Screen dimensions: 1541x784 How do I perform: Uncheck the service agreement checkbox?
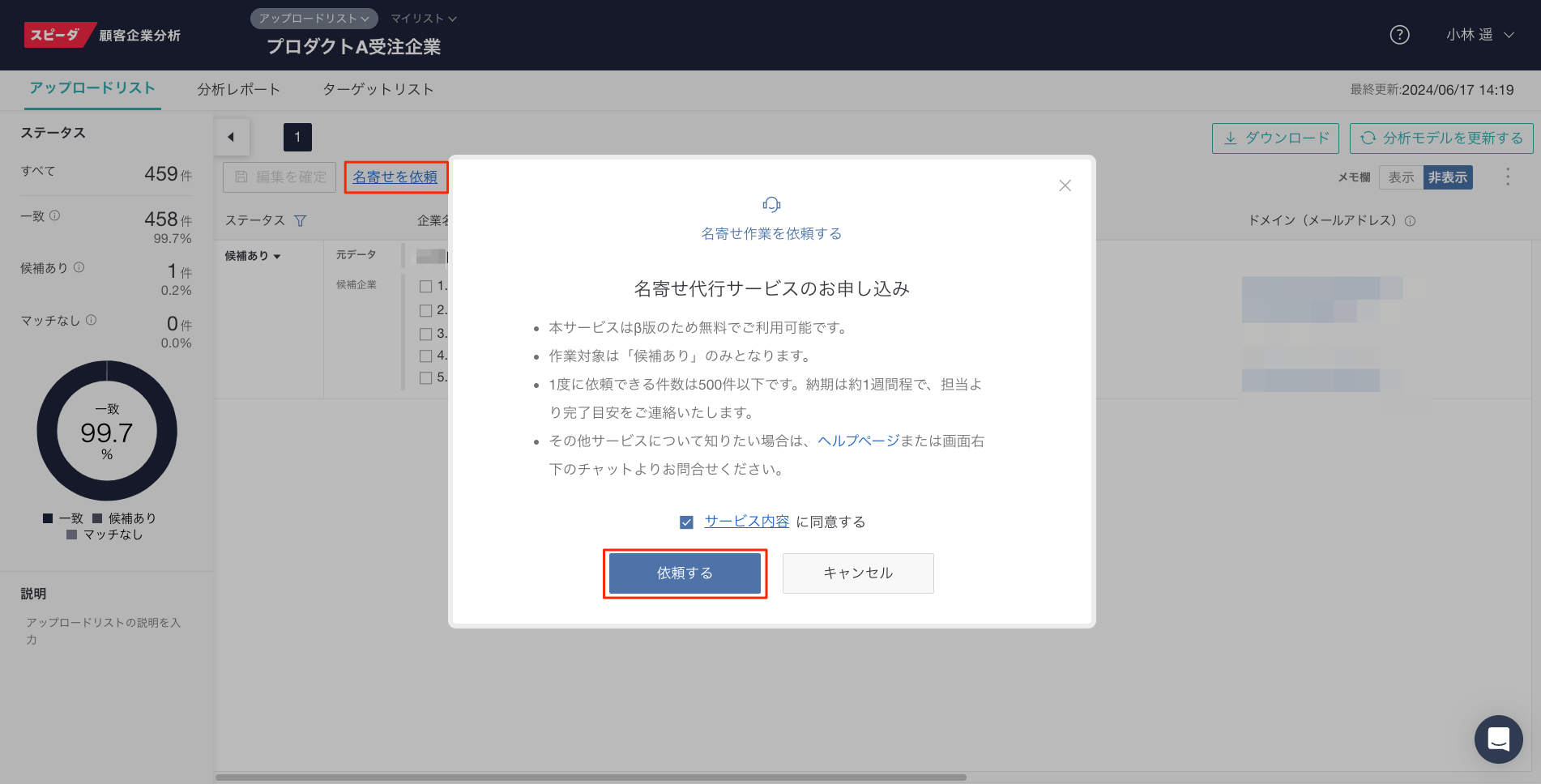pyautogui.click(x=686, y=522)
